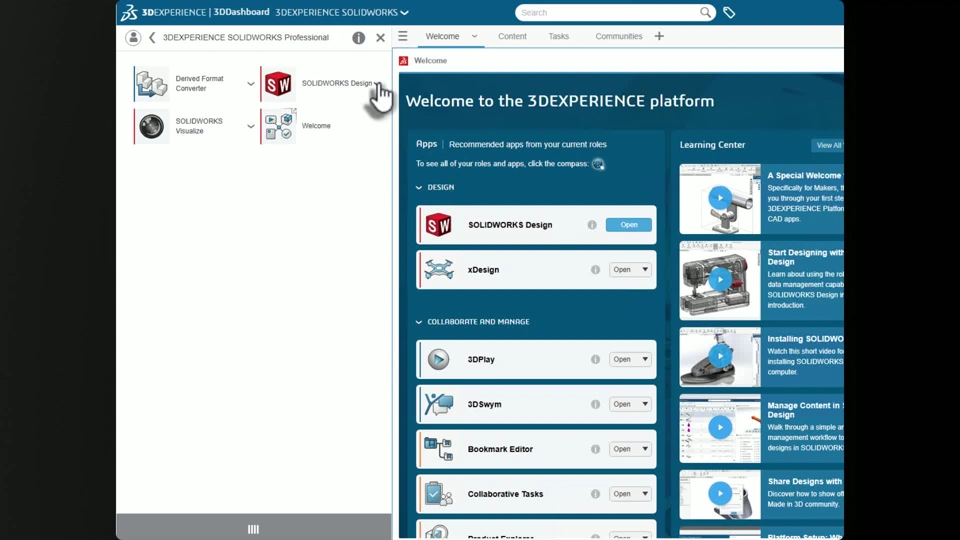
Task: Play the A Special Welcome video
Action: [x=720, y=198]
